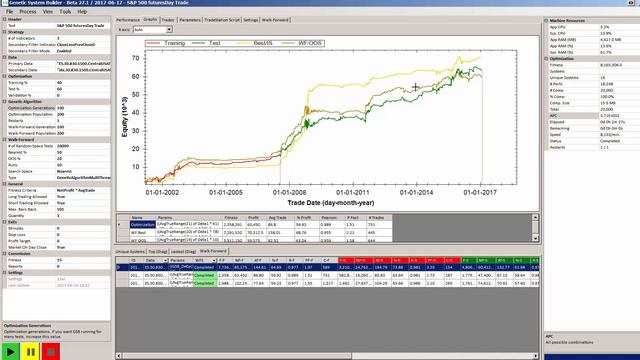Screen dimensions: 640x360
Task: Click the Training % value field
Action: 83,82
